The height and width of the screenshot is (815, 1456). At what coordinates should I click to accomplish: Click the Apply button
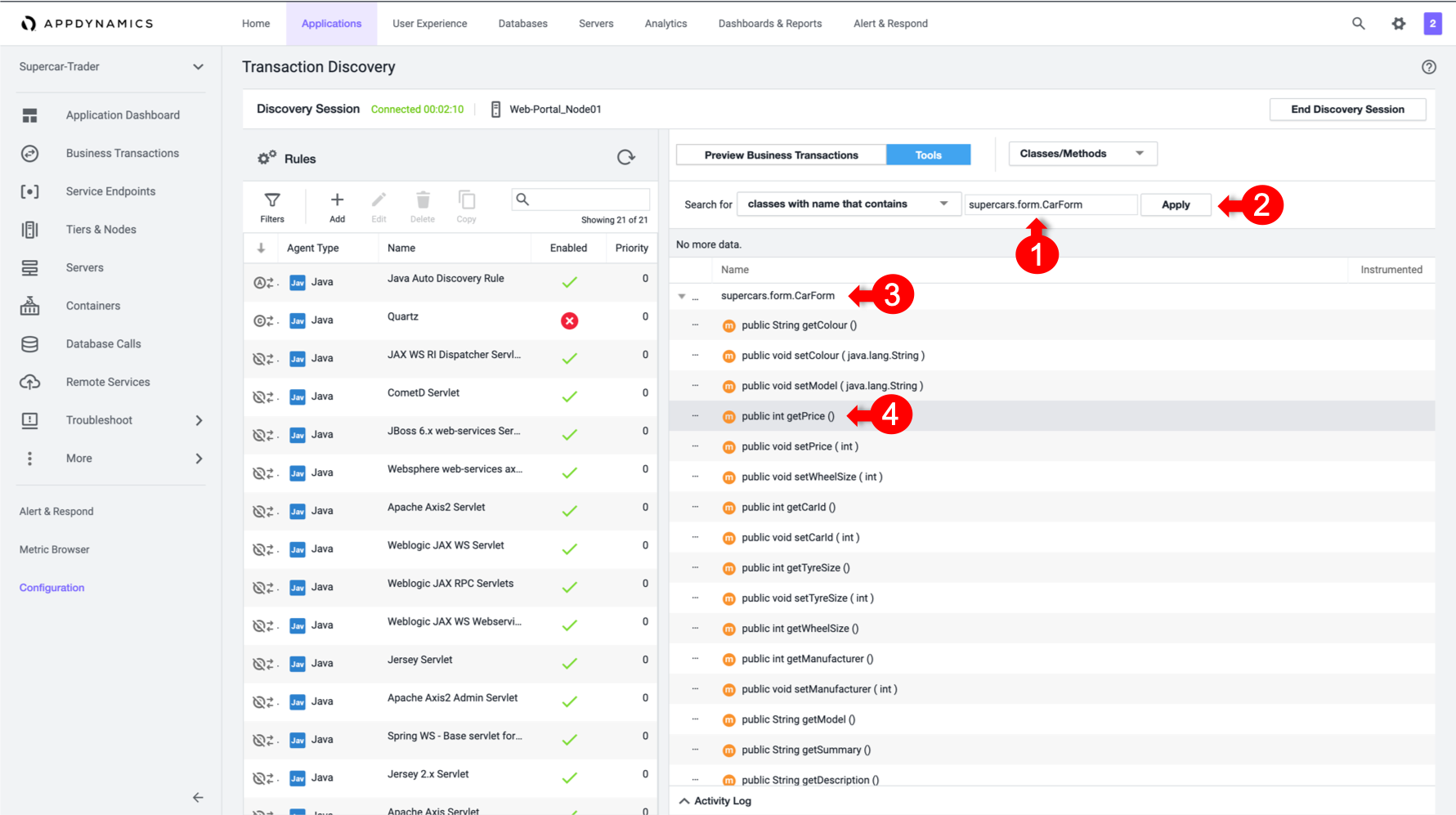click(1176, 205)
